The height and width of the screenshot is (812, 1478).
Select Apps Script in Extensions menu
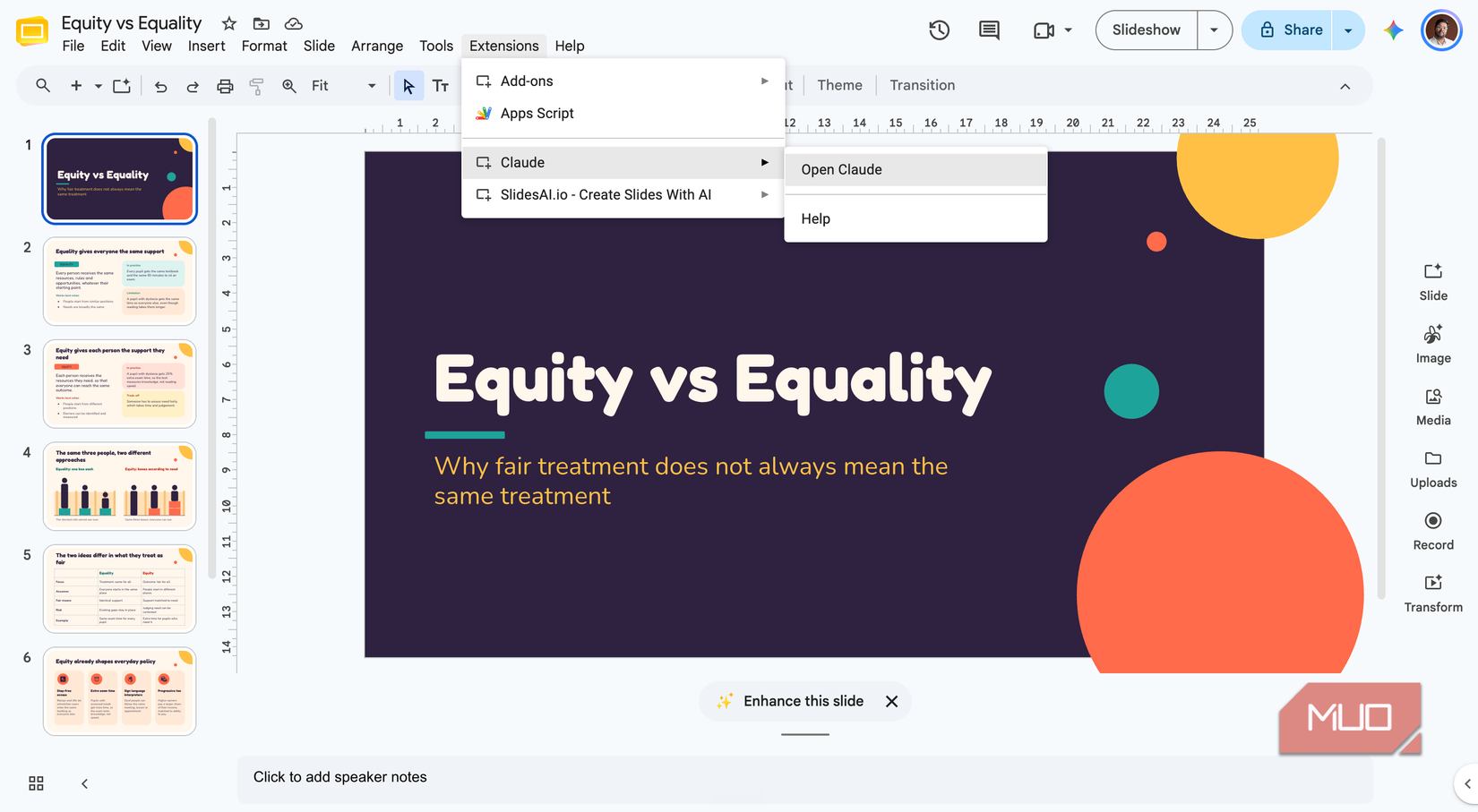tap(623, 113)
